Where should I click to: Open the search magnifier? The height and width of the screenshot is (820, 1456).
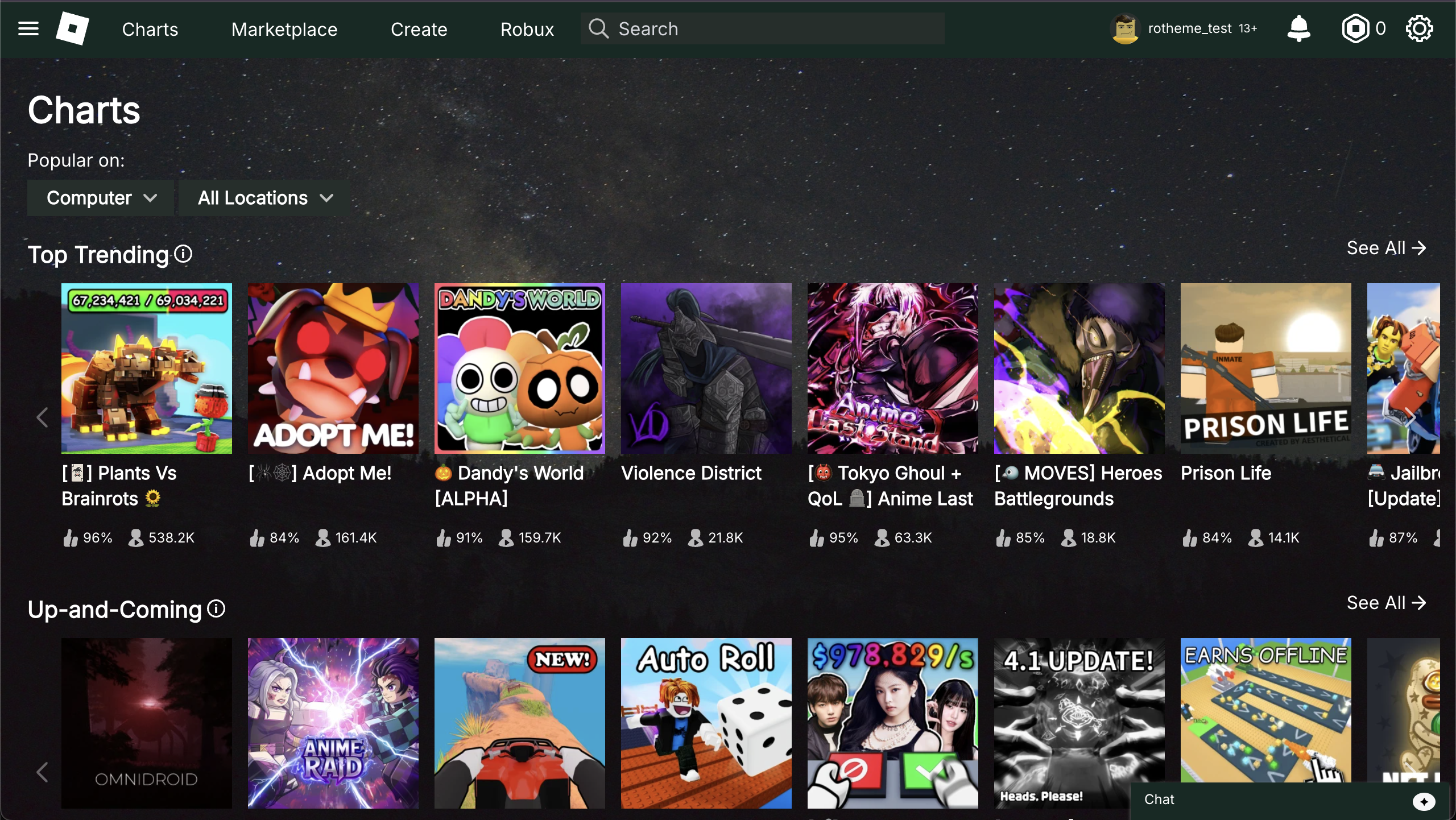(598, 28)
